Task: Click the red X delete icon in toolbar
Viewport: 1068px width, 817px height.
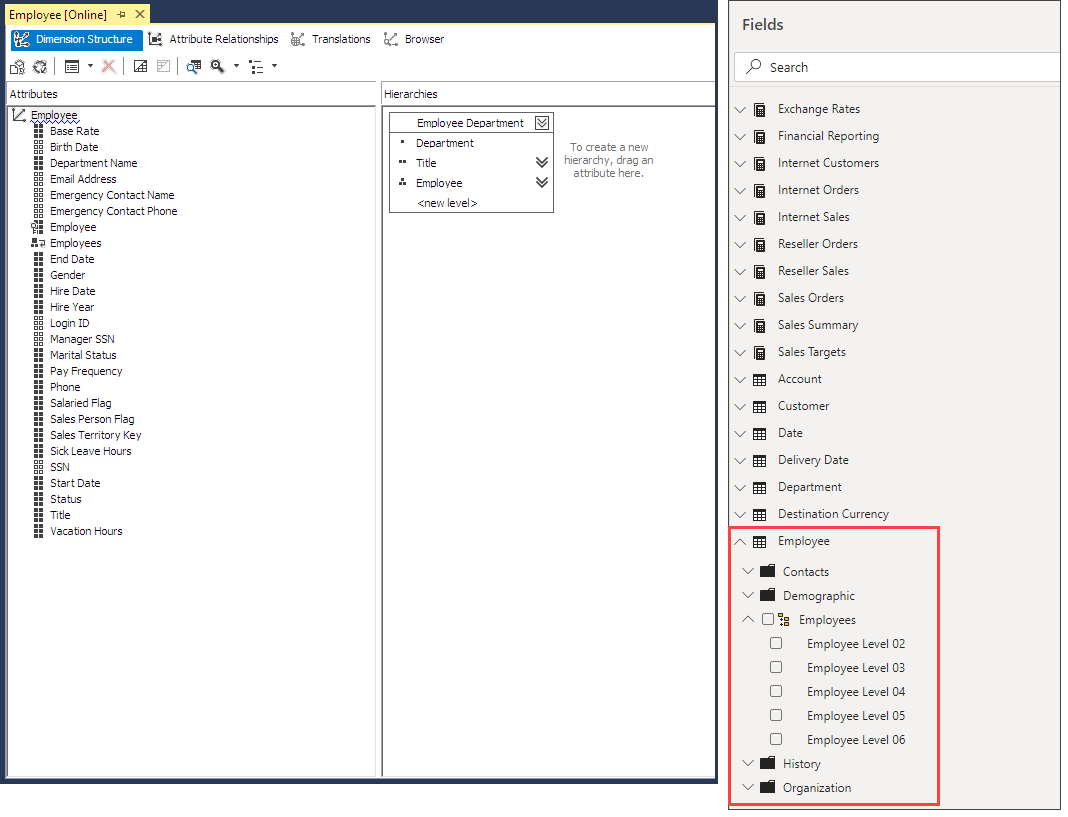Action: pyautogui.click(x=106, y=66)
